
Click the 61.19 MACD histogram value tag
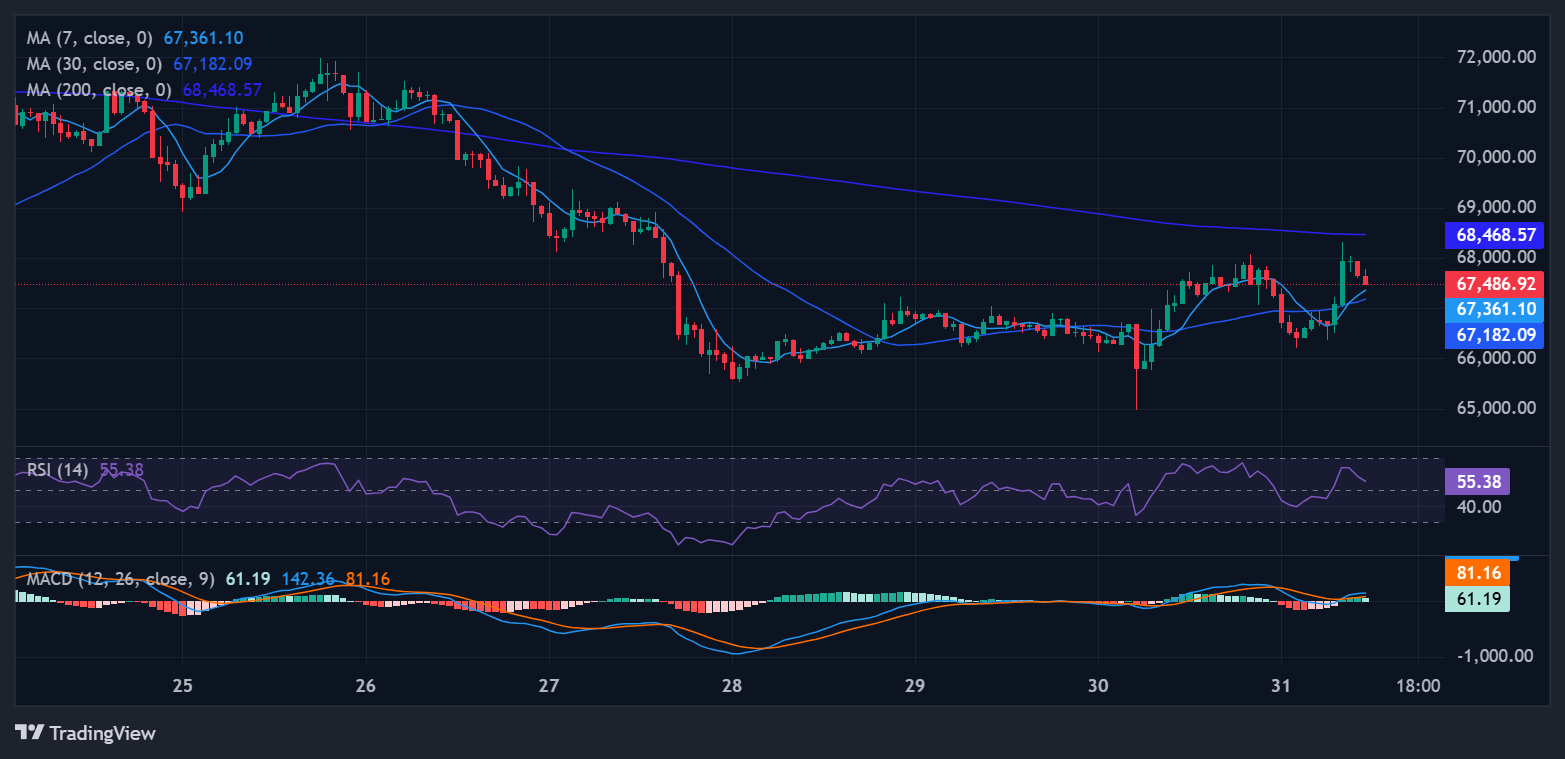pos(1477,599)
